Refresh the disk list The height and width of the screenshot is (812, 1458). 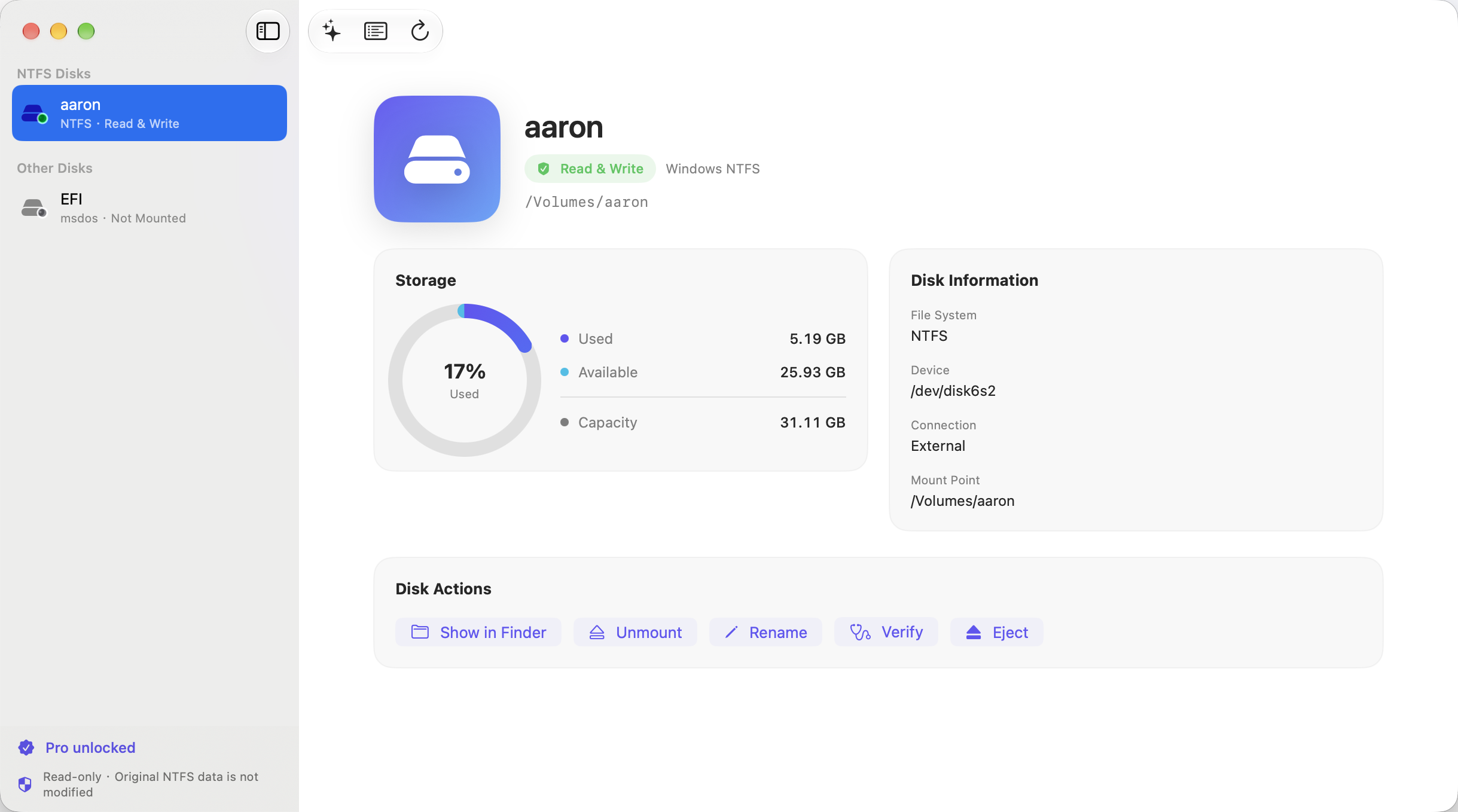coord(420,31)
